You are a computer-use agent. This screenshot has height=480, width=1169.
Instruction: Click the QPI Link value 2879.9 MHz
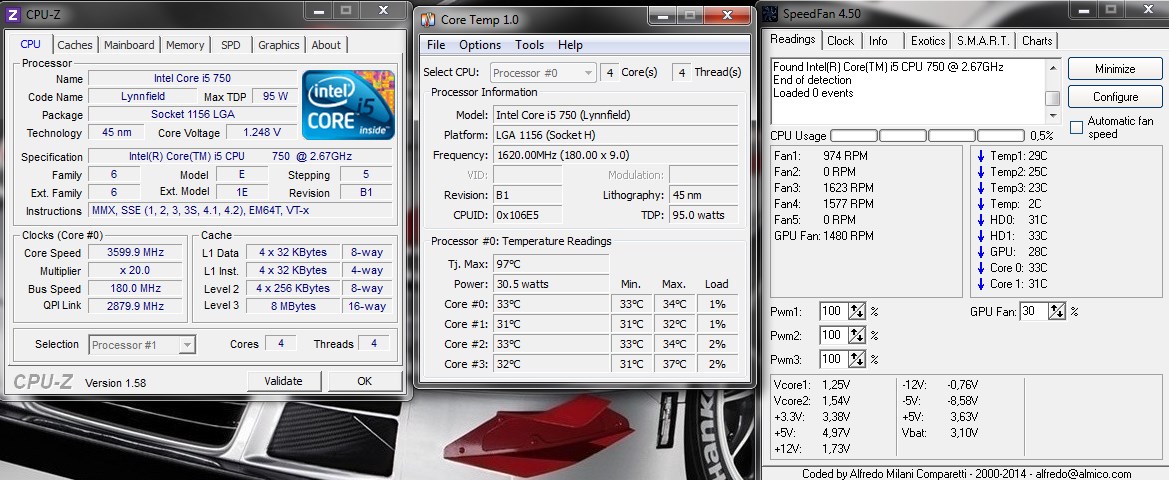pos(135,306)
